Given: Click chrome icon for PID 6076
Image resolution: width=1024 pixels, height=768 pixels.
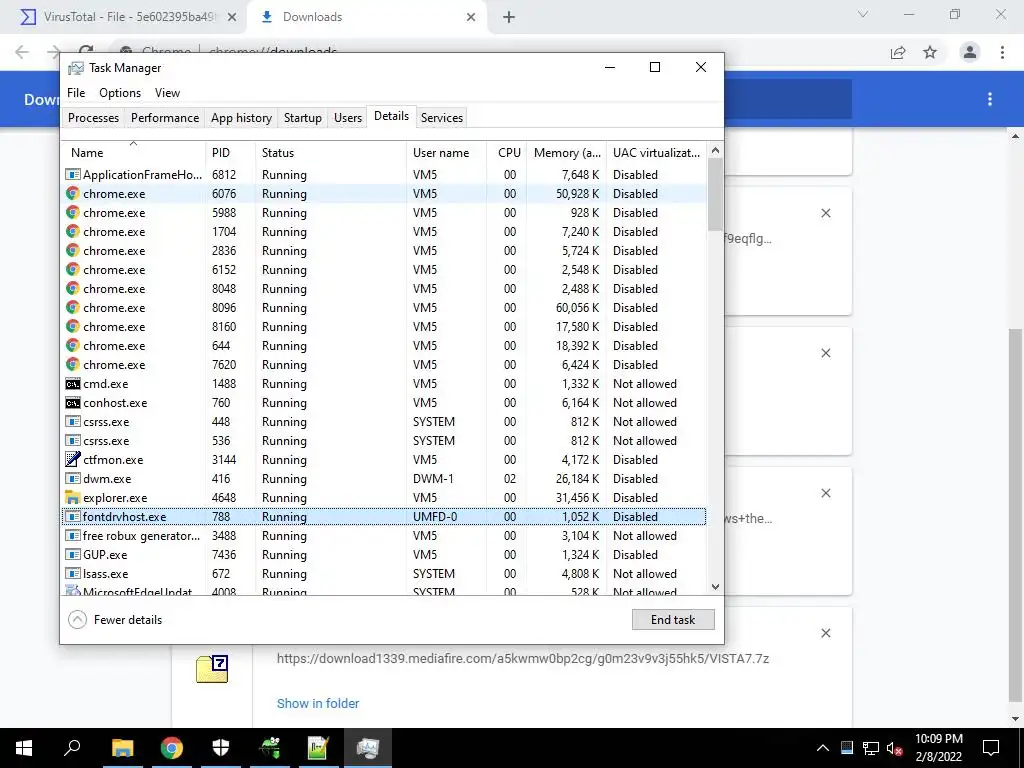Looking at the screenshot, I should (x=72, y=193).
